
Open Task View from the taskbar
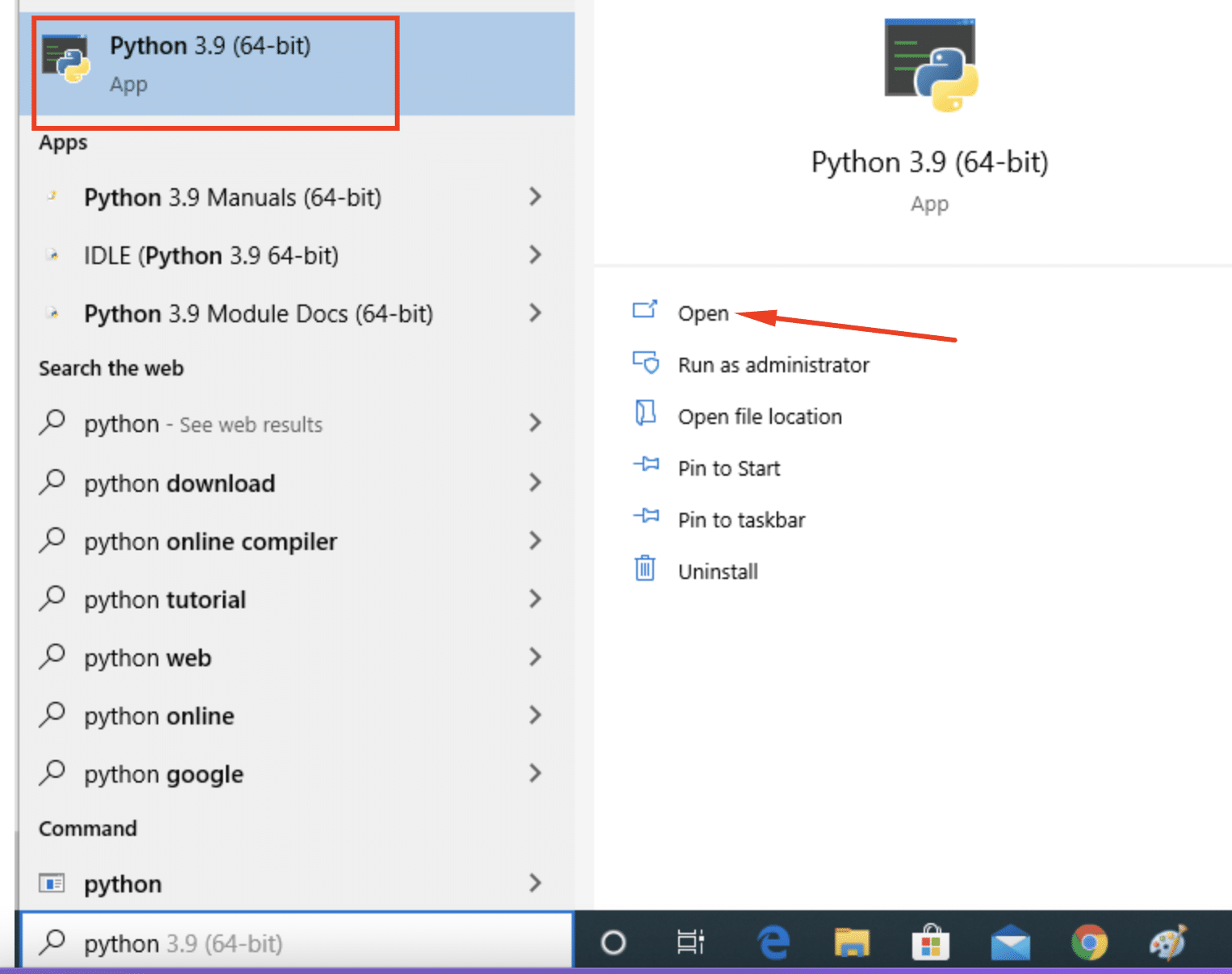click(x=691, y=942)
